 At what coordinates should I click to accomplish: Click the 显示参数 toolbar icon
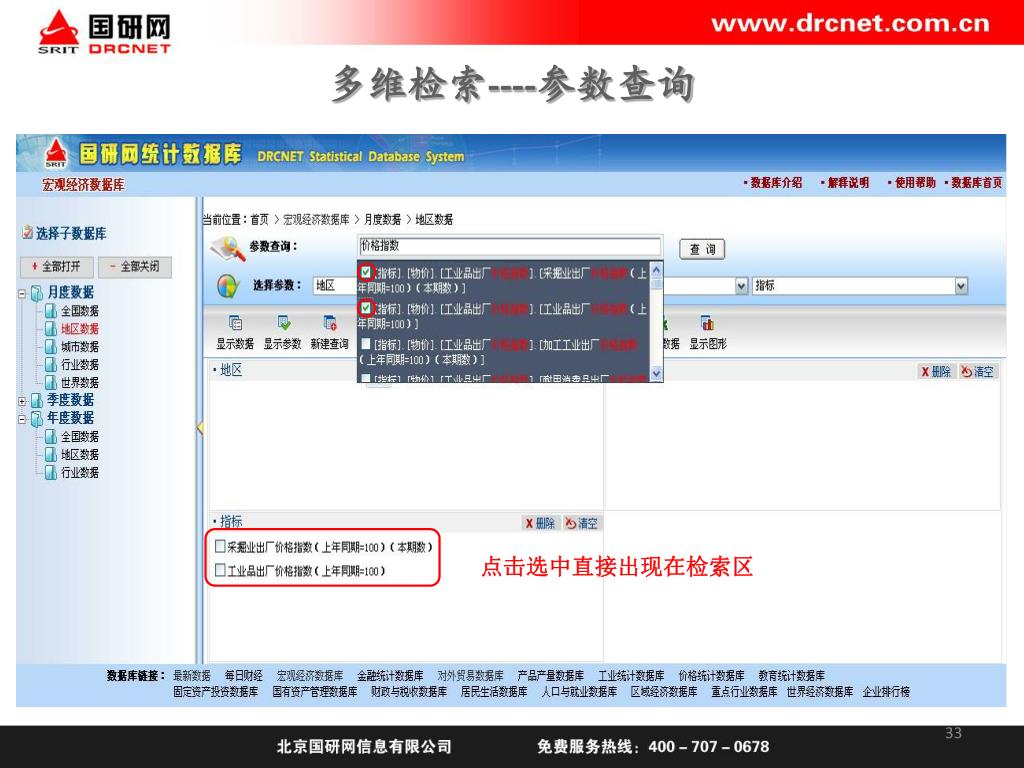283,323
